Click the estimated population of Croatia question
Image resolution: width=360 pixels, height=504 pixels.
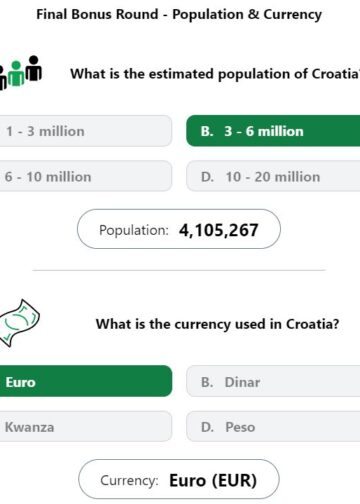[x=215, y=74]
